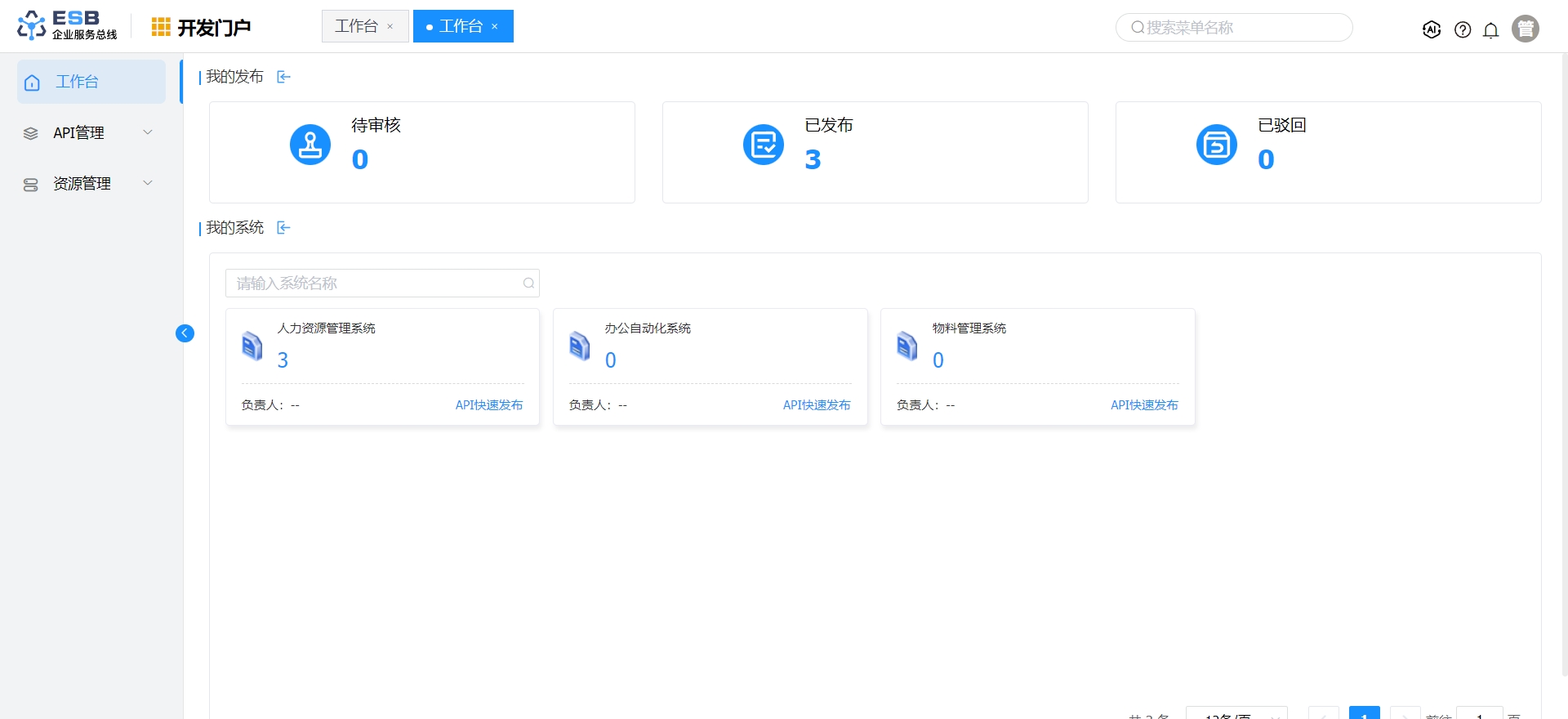Click the arrow icon beside 我的系统
1568x719 pixels.
283,228
